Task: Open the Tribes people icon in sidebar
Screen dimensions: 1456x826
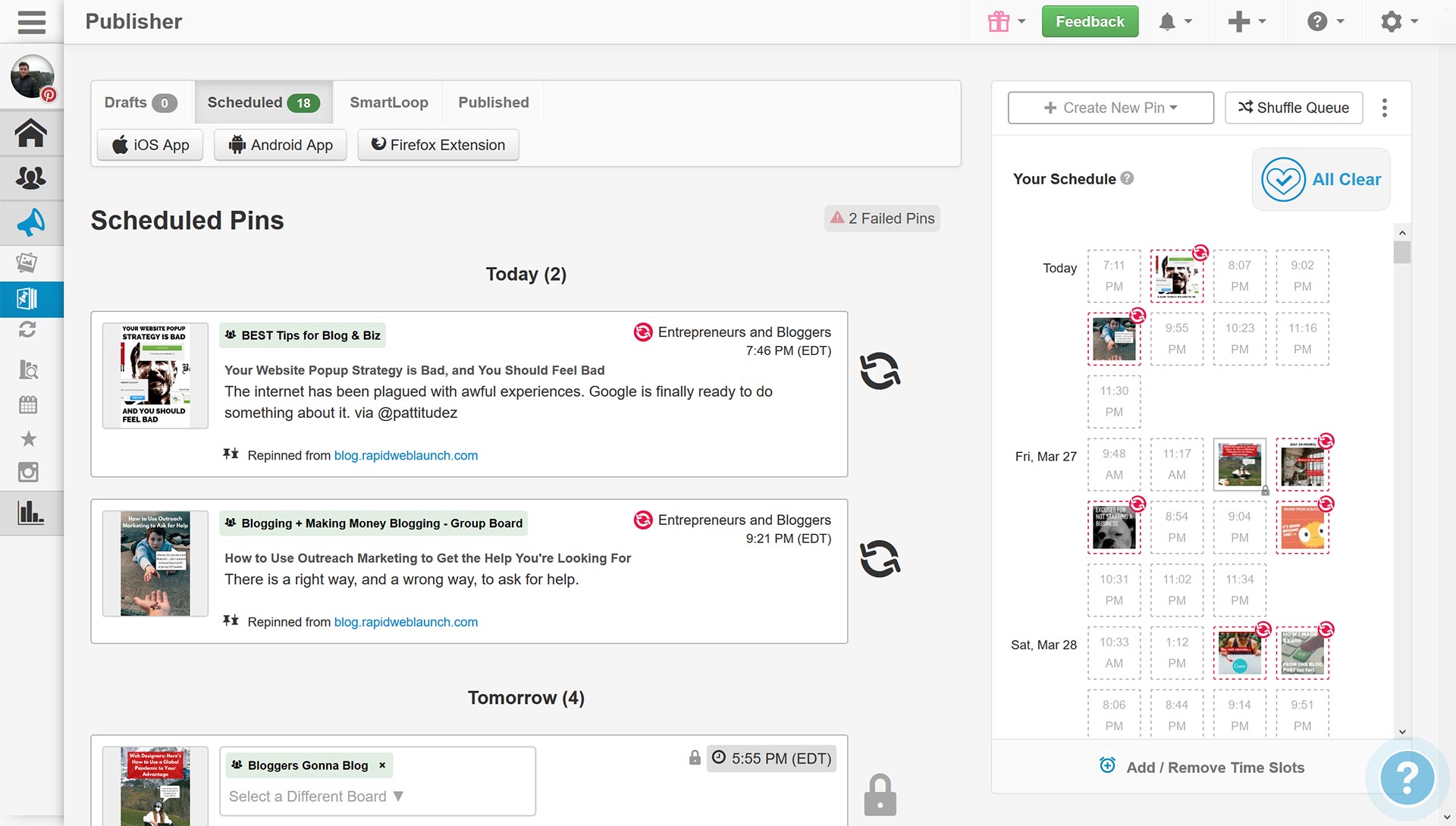Action: pyautogui.click(x=31, y=178)
